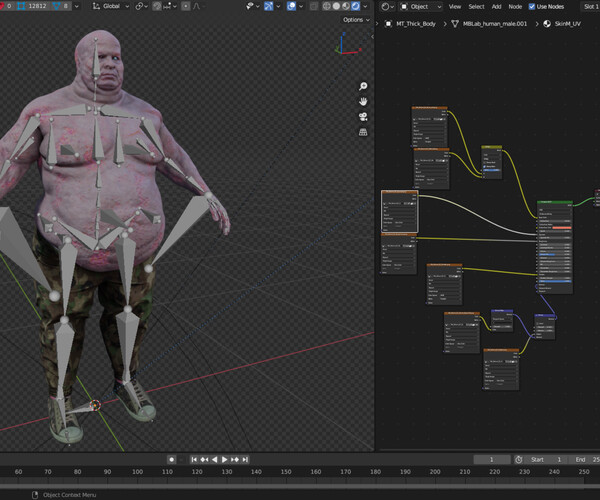The height and width of the screenshot is (500, 600).
Task: Jump to start frame of timeline
Action: click(x=194, y=459)
